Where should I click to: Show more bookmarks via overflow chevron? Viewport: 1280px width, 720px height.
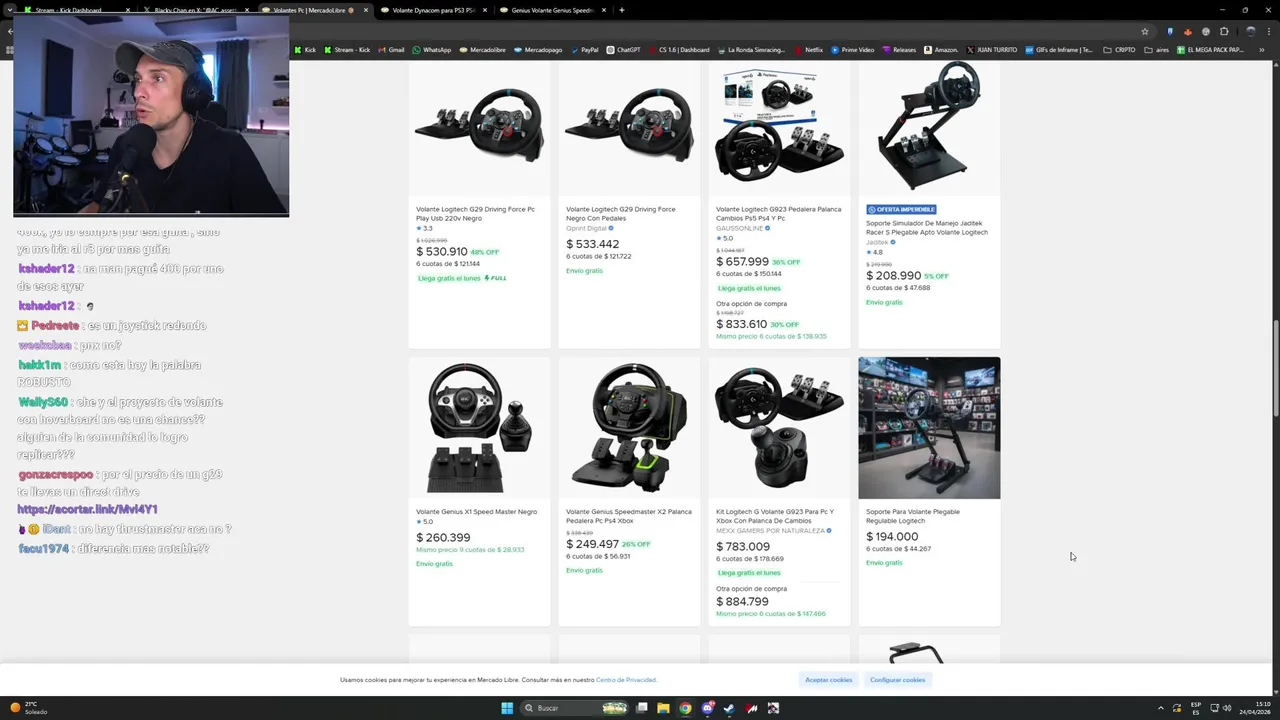(1262, 50)
